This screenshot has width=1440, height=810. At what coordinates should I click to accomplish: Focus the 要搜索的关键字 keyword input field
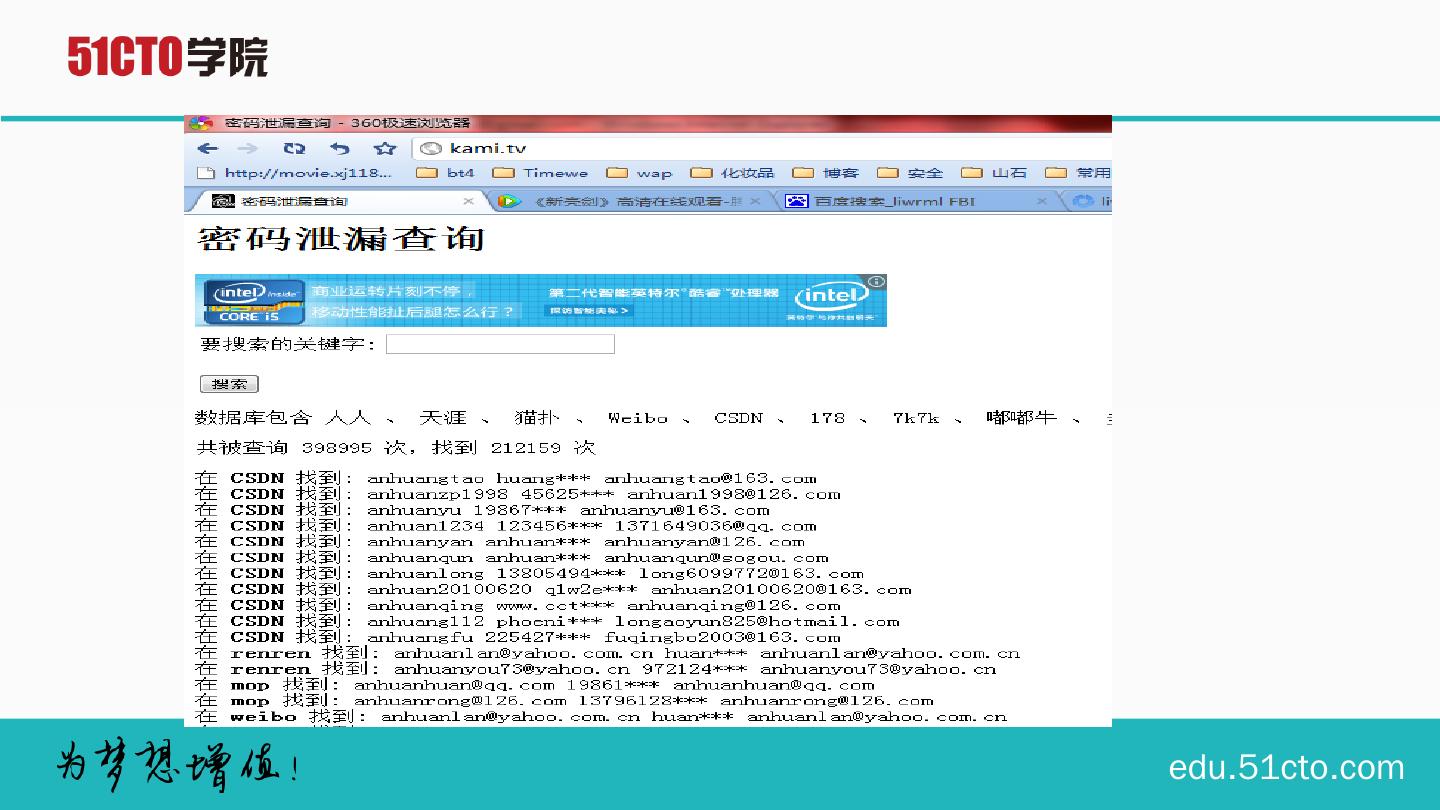click(x=500, y=344)
